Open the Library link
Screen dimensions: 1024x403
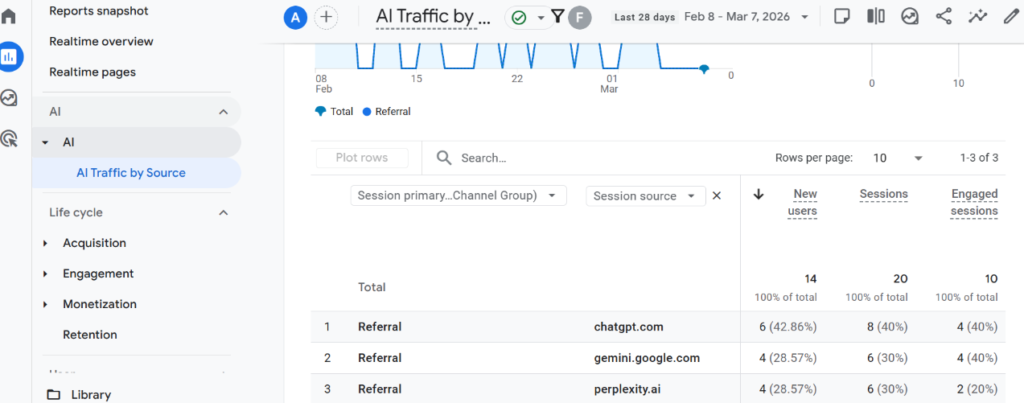pyautogui.click(x=90, y=395)
